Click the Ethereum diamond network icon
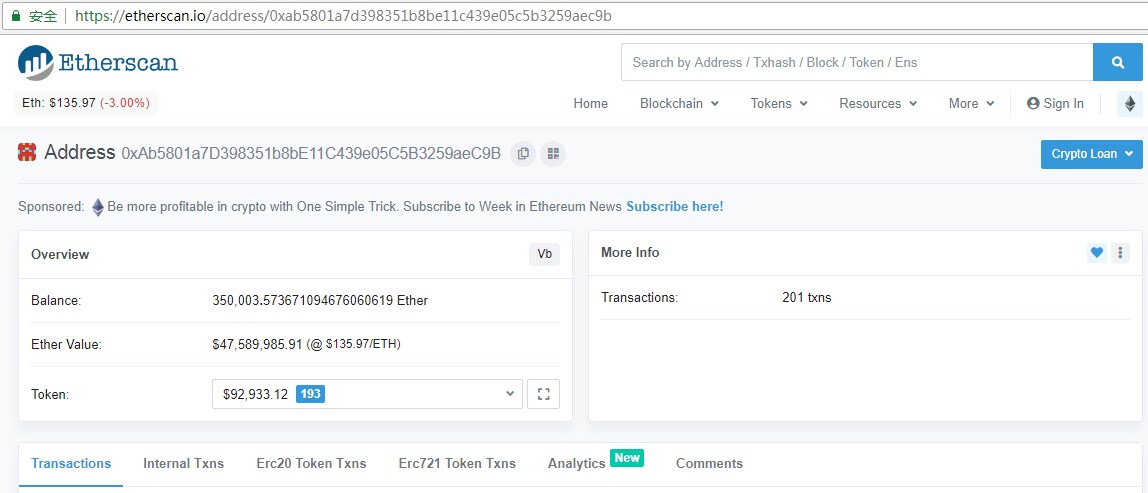 point(1130,104)
